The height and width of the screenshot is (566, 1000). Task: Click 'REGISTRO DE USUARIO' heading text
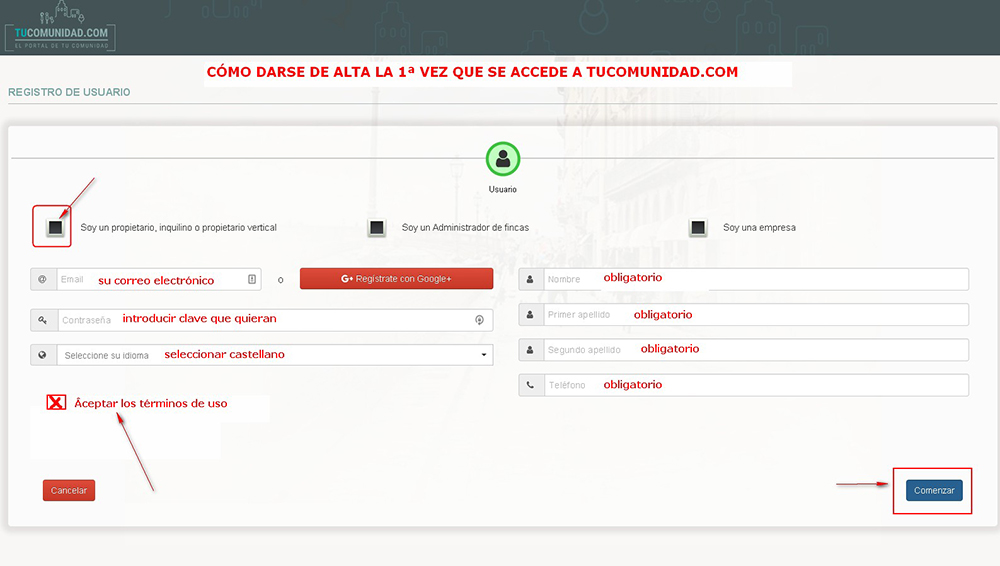click(69, 92)
